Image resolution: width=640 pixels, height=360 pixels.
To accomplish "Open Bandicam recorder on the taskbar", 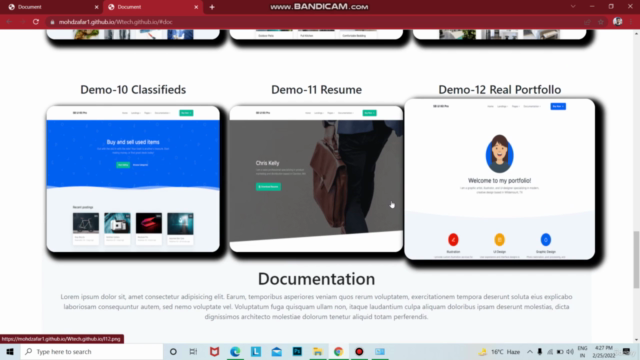I will [x=359, y=351].
